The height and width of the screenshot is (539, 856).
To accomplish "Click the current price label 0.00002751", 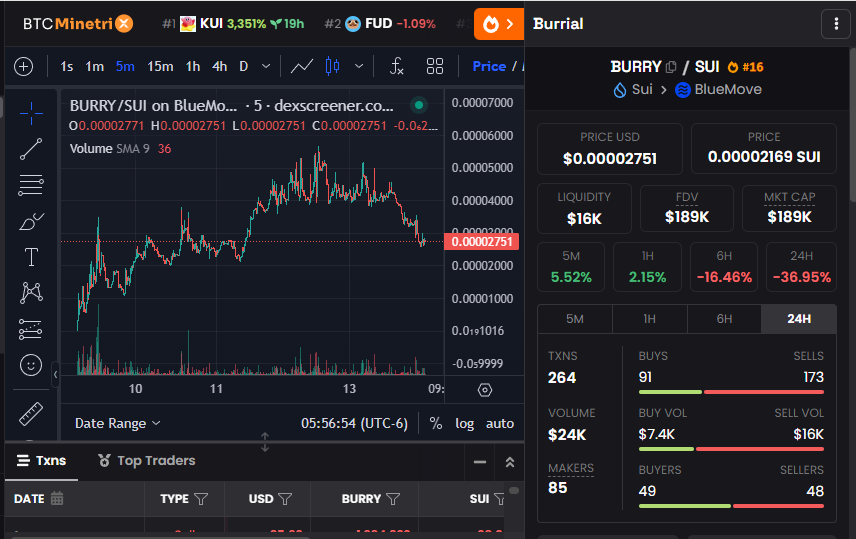I will pos(482,241).
